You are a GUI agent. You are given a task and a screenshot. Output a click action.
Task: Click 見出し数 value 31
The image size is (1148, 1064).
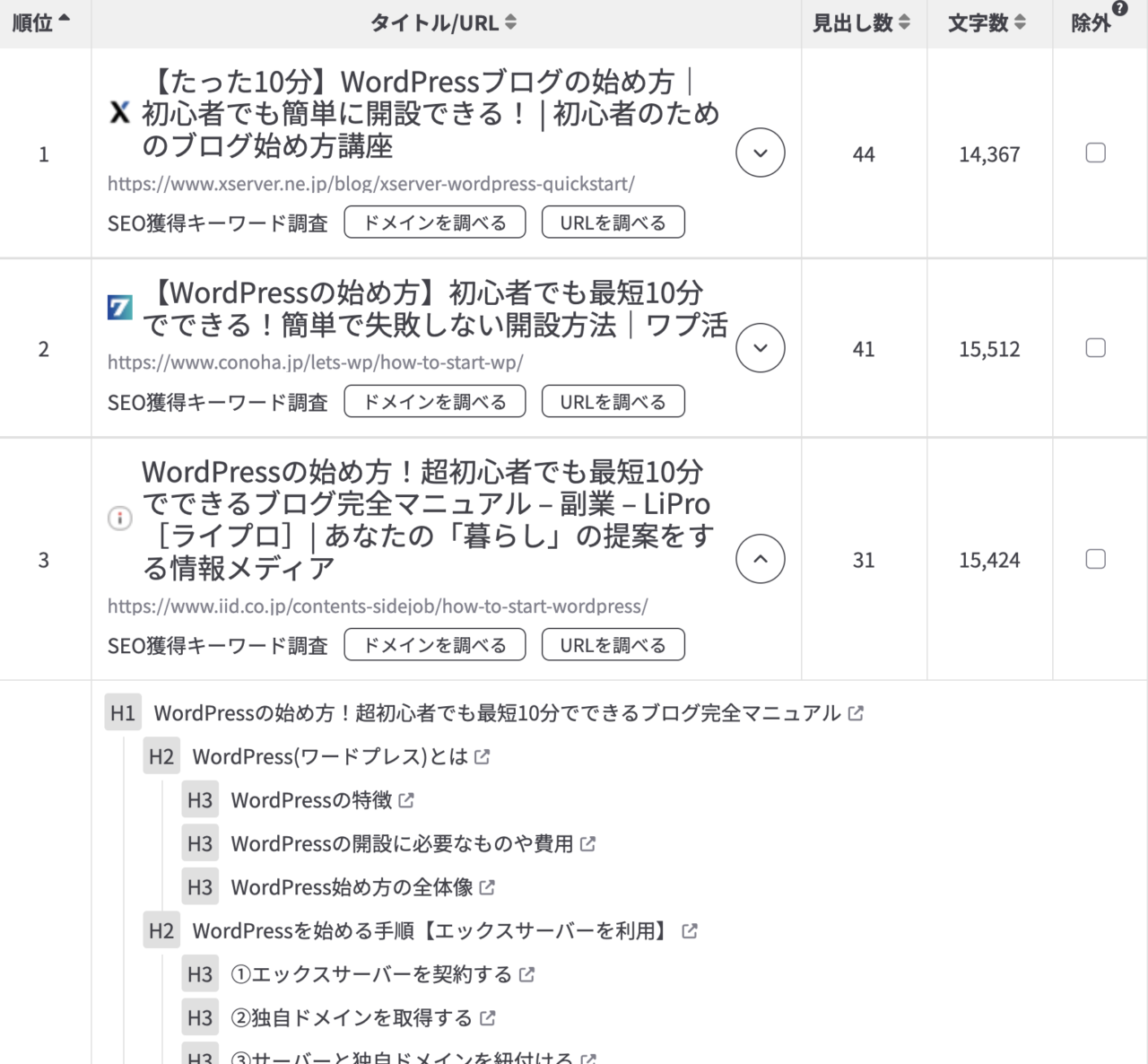[x=864, y=561]
